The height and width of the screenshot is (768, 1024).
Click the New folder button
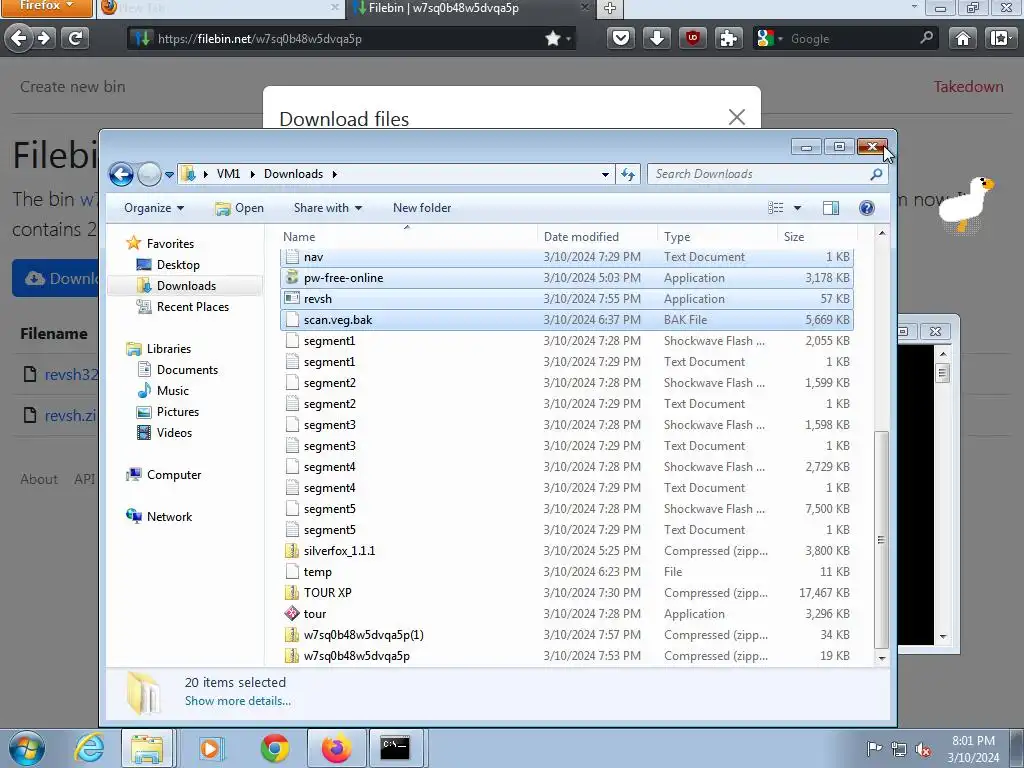[x=422, y=208]
